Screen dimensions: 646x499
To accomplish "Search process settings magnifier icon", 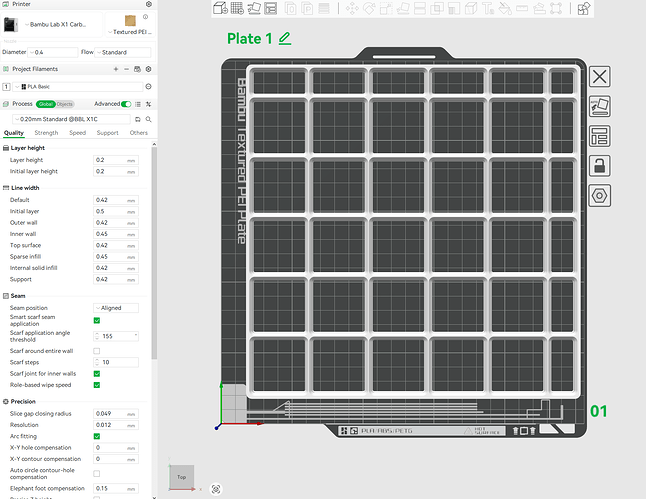I will tap(149, 119).
